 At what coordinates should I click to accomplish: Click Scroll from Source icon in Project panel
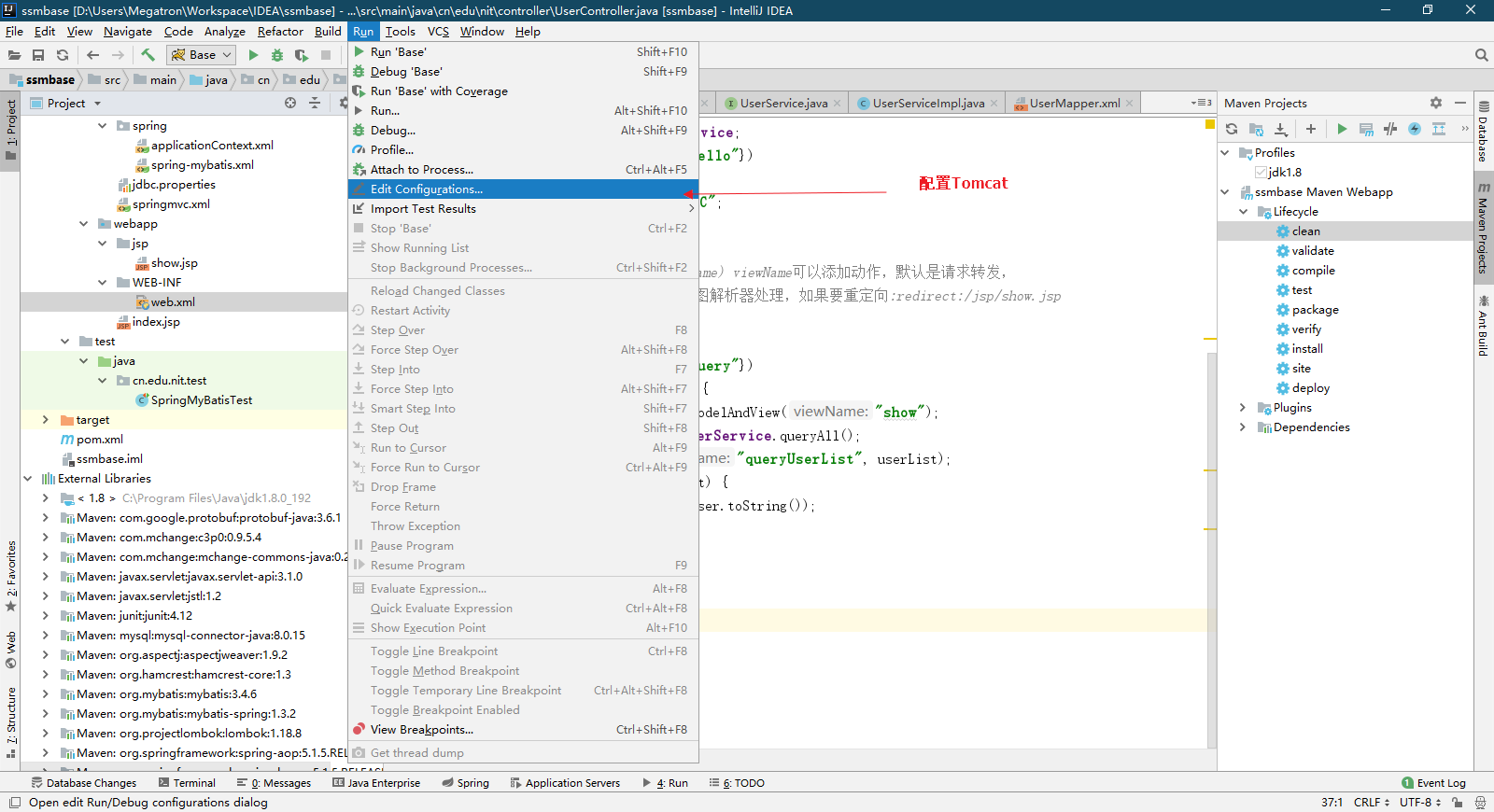pyautogui.click(x=290, y=103)
